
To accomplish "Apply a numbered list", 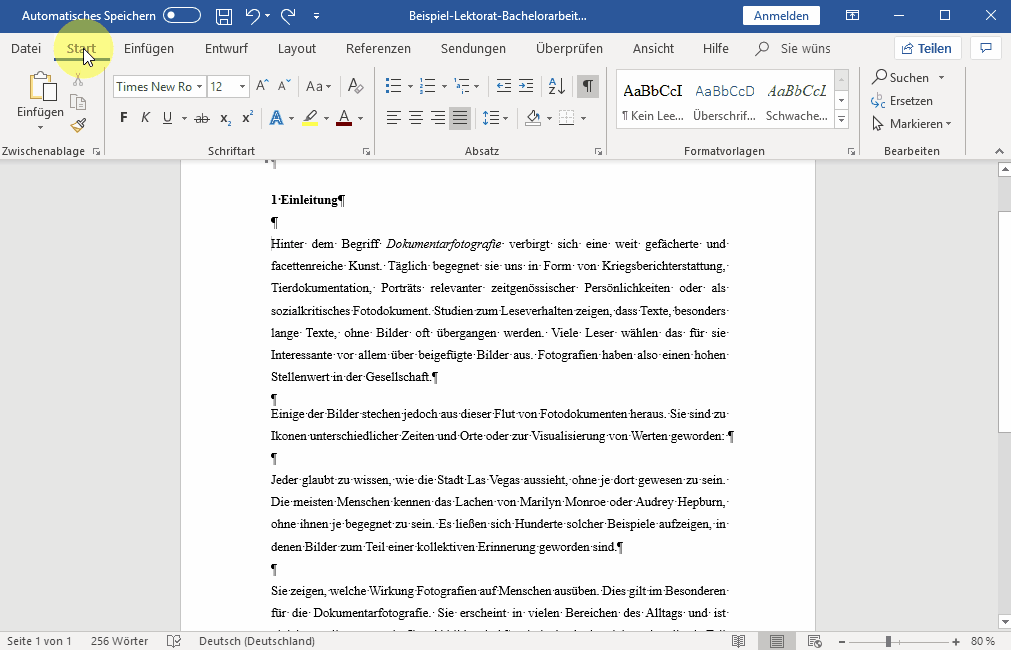I will (427, 86).
